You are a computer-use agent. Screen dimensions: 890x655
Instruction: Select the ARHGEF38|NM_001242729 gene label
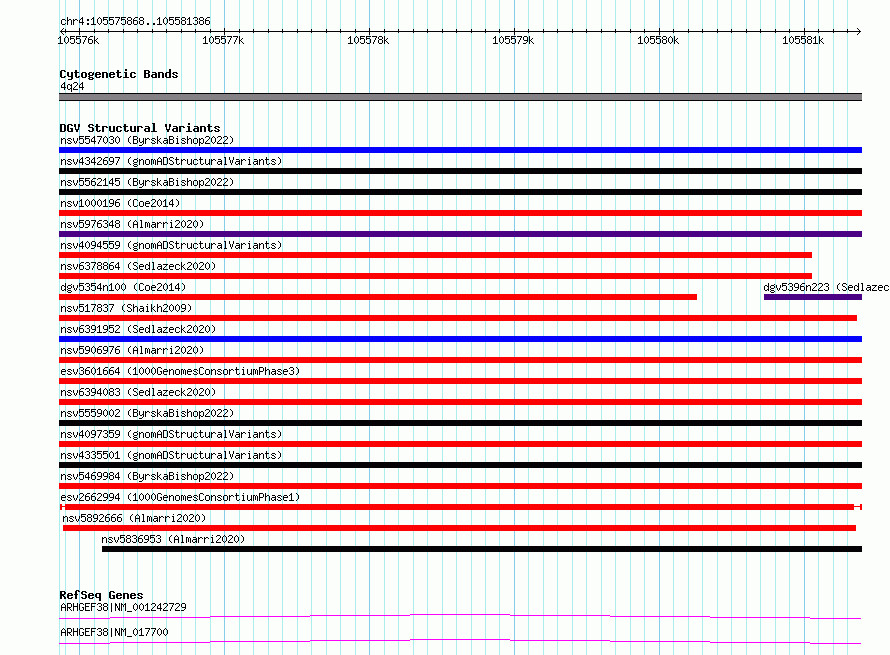(x=123, y=607)
